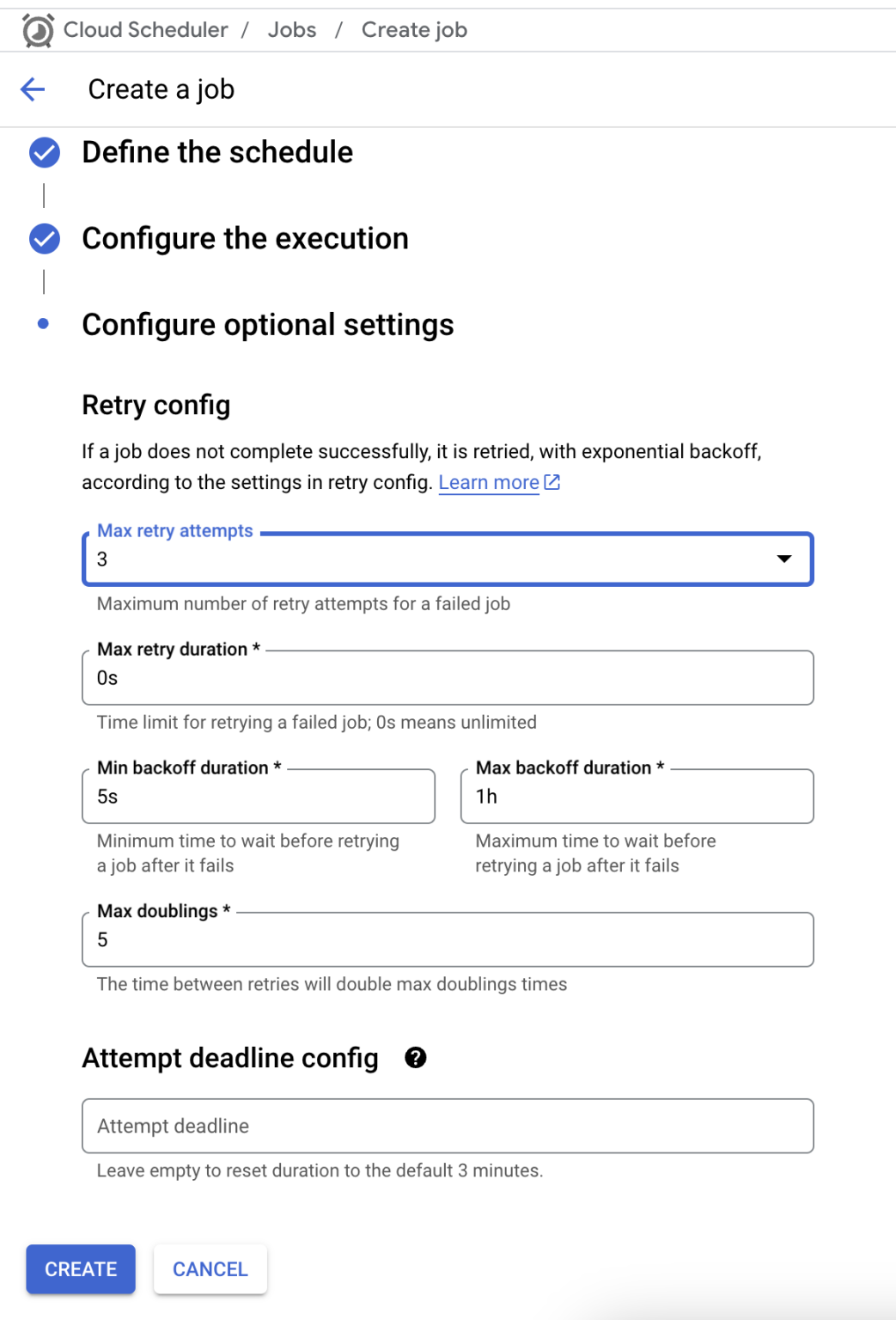The image size is (896, 1320).
Task: Click the Max doublings input showing 5
Action: pos(447,939)
